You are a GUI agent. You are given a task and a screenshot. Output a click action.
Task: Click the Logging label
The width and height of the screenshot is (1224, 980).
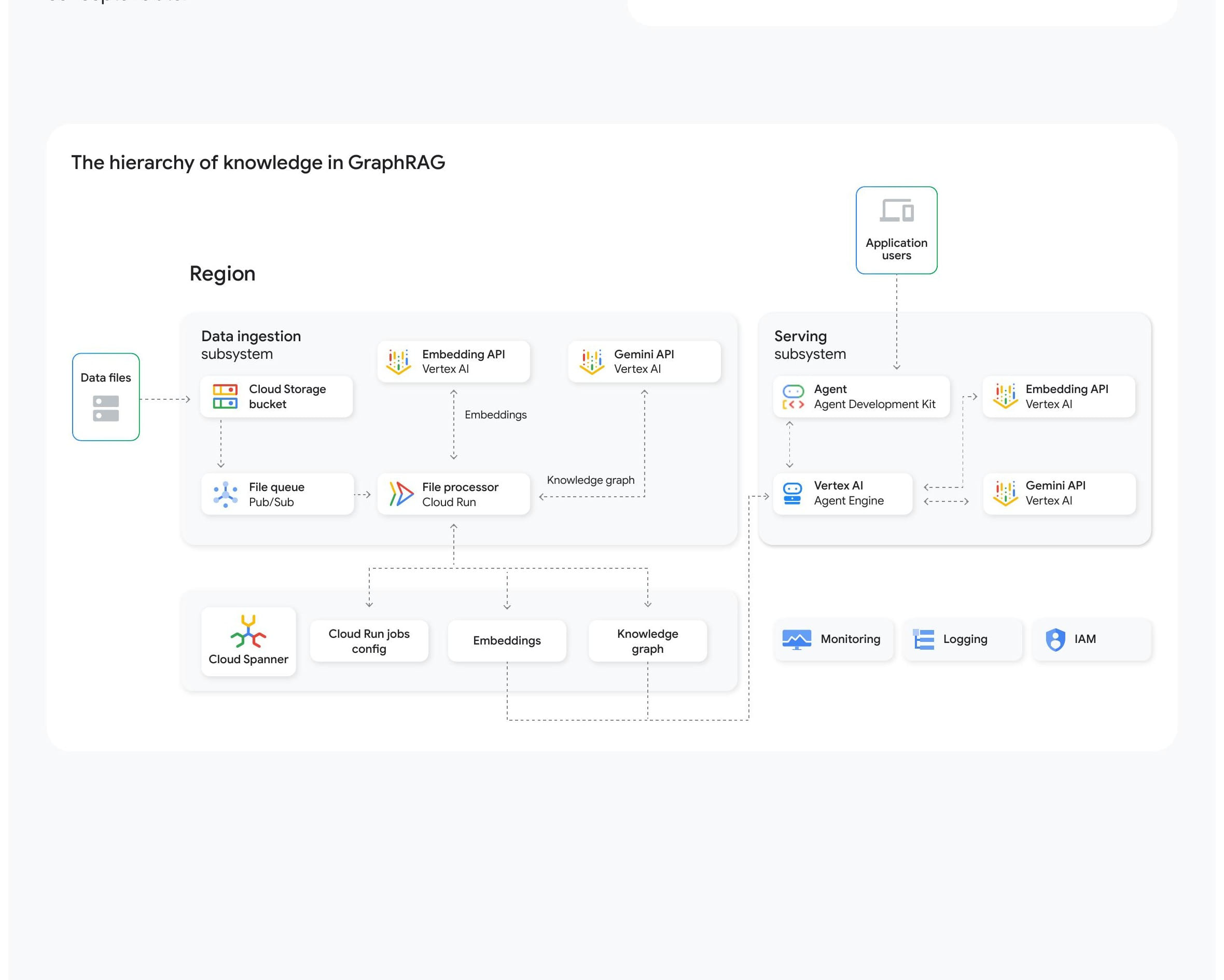coord(965,639)
